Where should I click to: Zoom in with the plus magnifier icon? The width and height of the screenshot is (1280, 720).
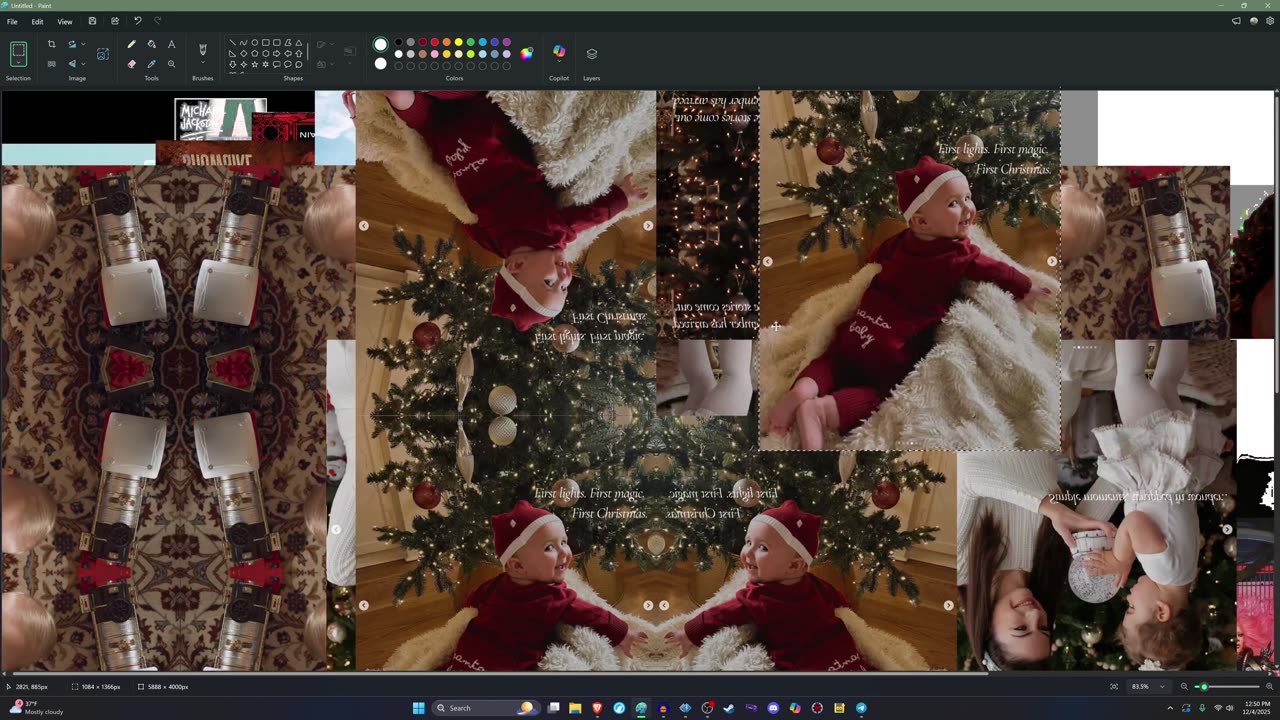1269,687
